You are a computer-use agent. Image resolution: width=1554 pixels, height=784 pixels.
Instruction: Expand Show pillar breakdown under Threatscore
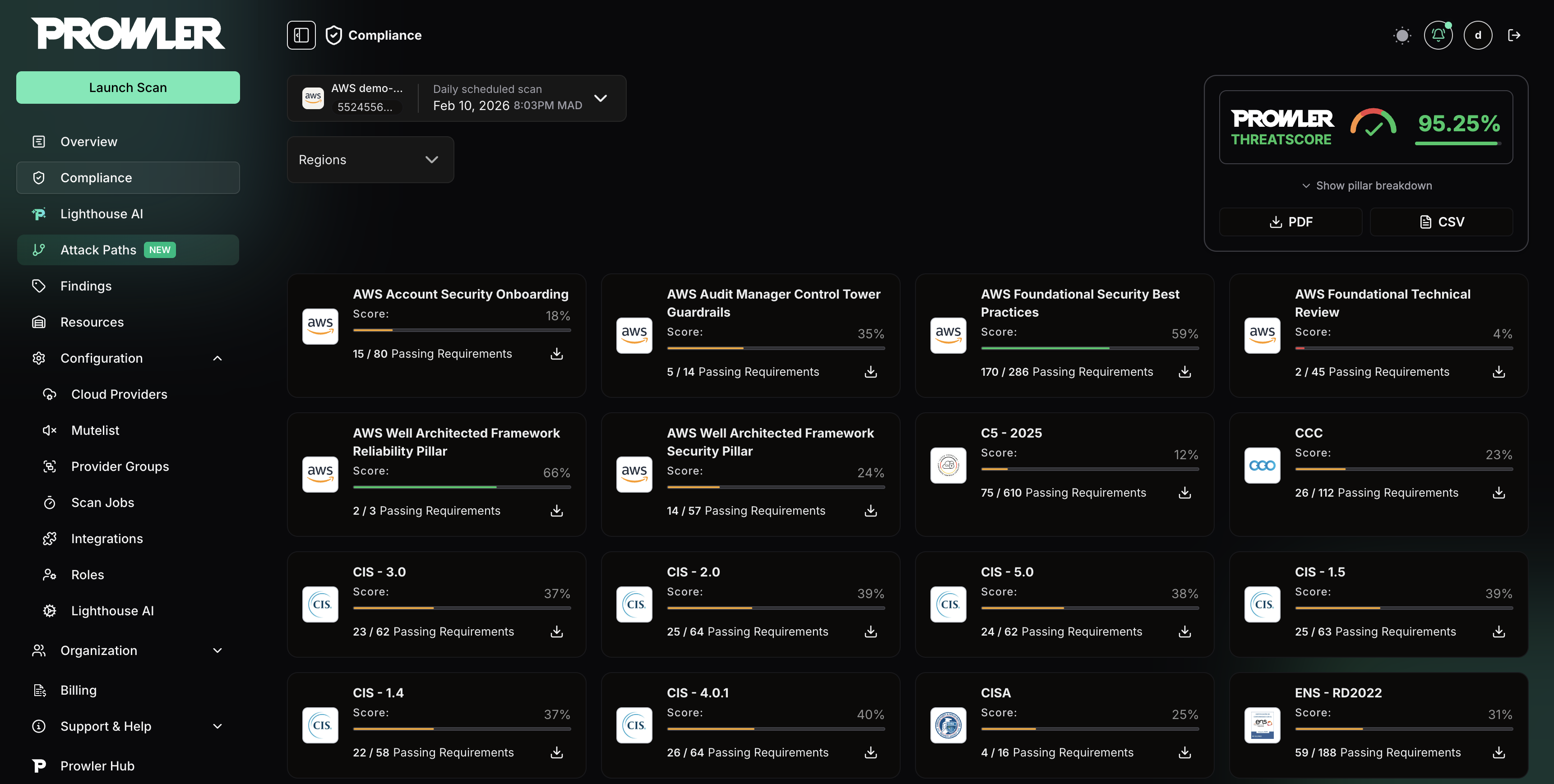(x=1366, y=185)
